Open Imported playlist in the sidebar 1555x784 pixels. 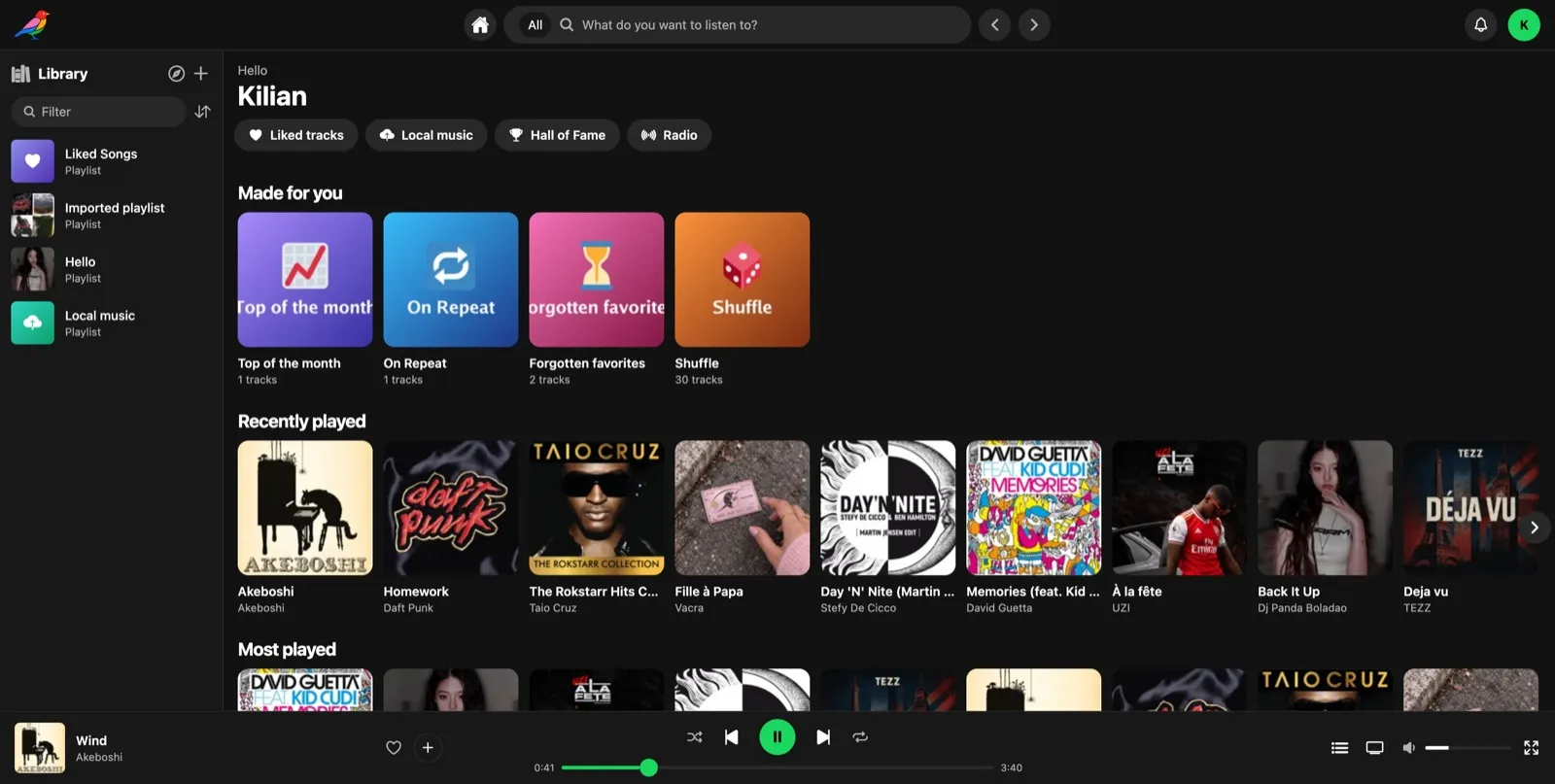(112, 216)
